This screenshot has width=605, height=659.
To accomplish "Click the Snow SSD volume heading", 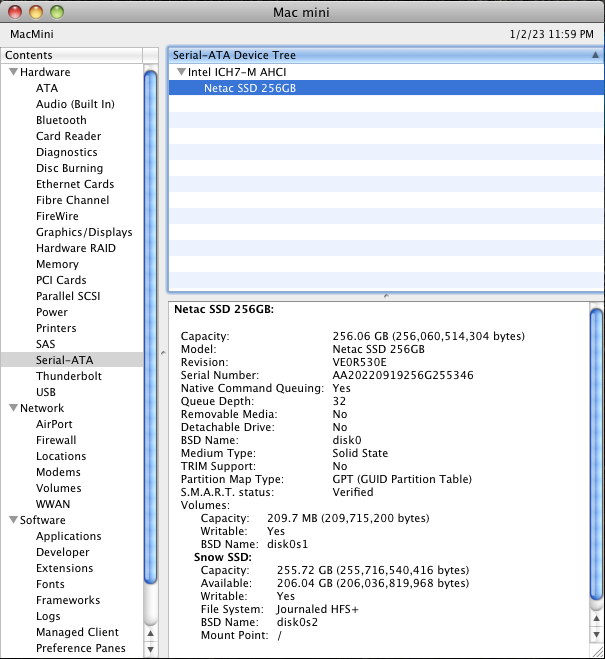I will [223, 557].
